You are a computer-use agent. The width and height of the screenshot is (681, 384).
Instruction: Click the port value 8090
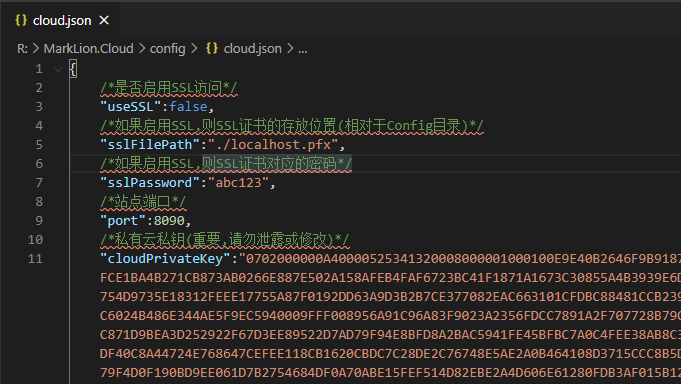[x=169, y=221]
